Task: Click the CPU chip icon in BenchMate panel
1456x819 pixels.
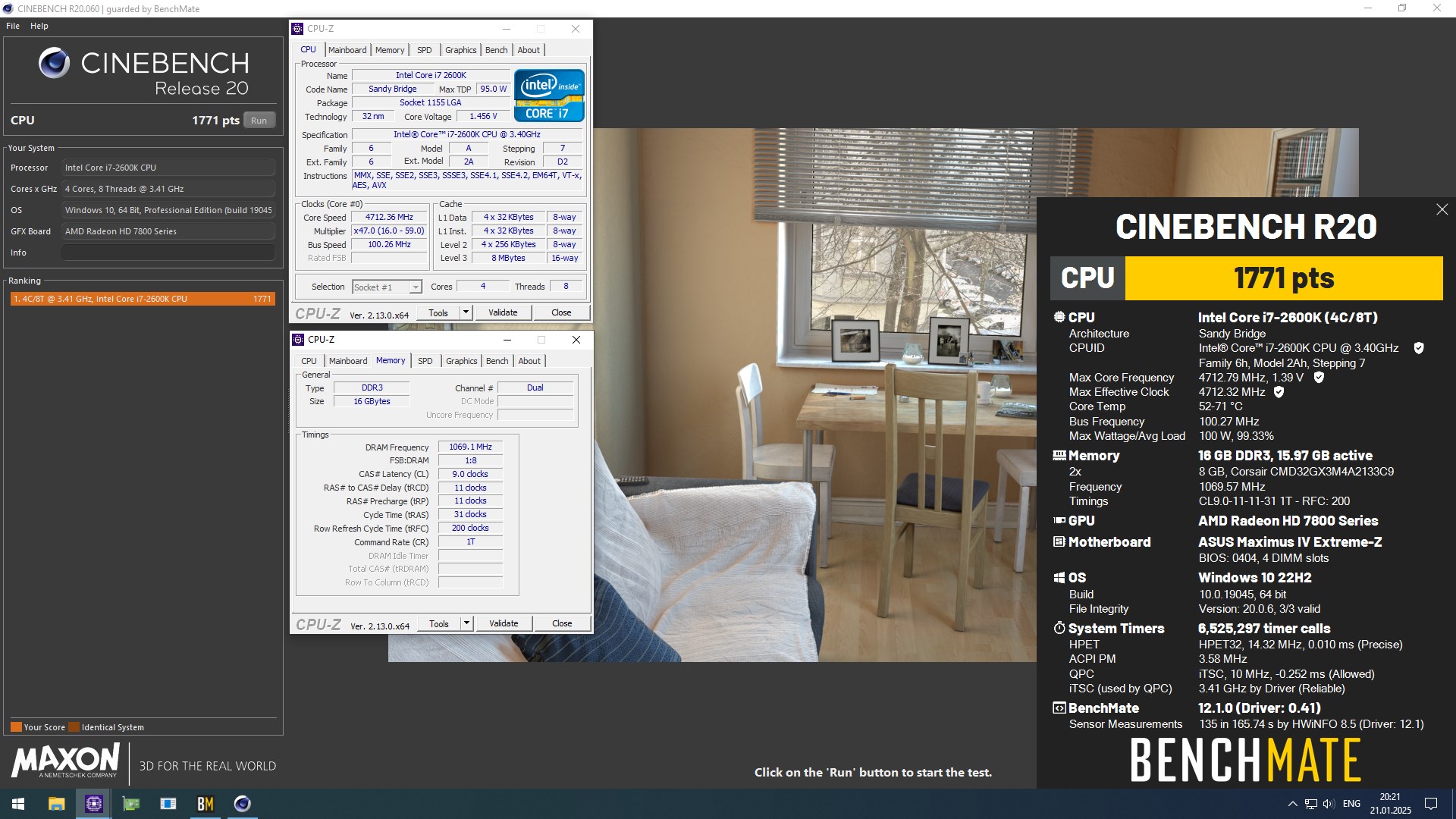Action: [1059, 317]
